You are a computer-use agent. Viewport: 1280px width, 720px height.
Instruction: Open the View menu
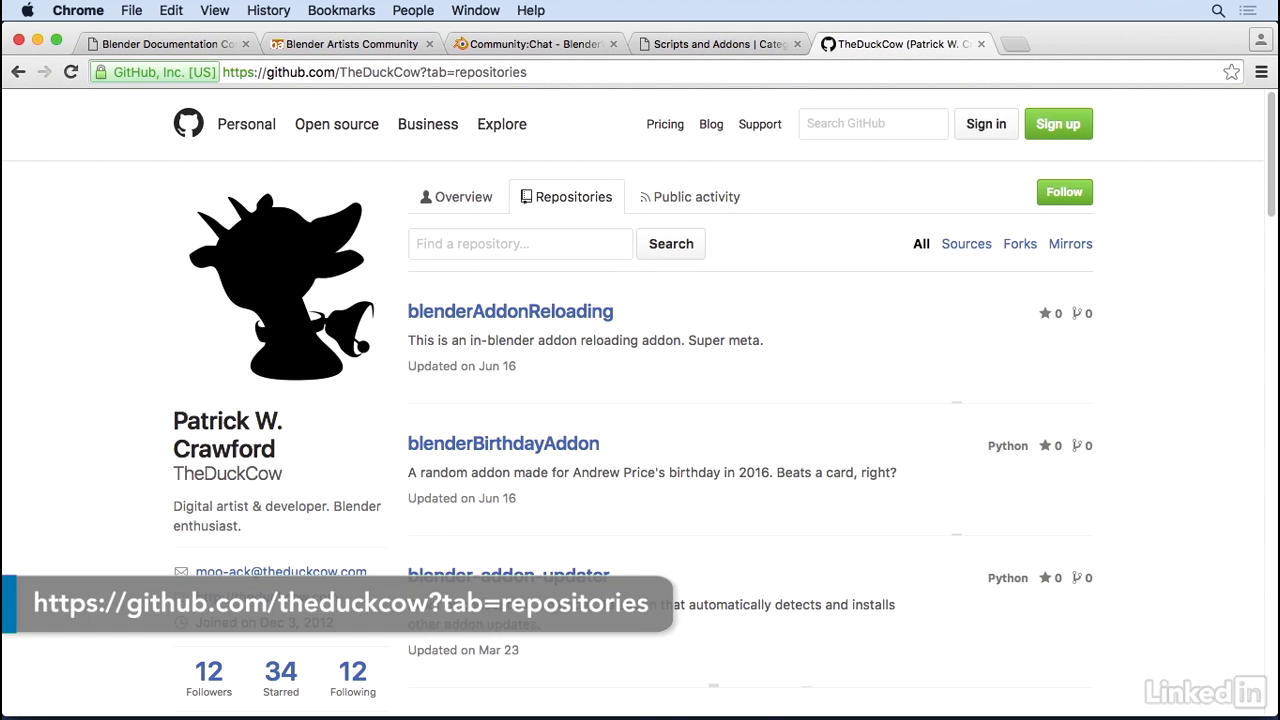tap(214, 10)
